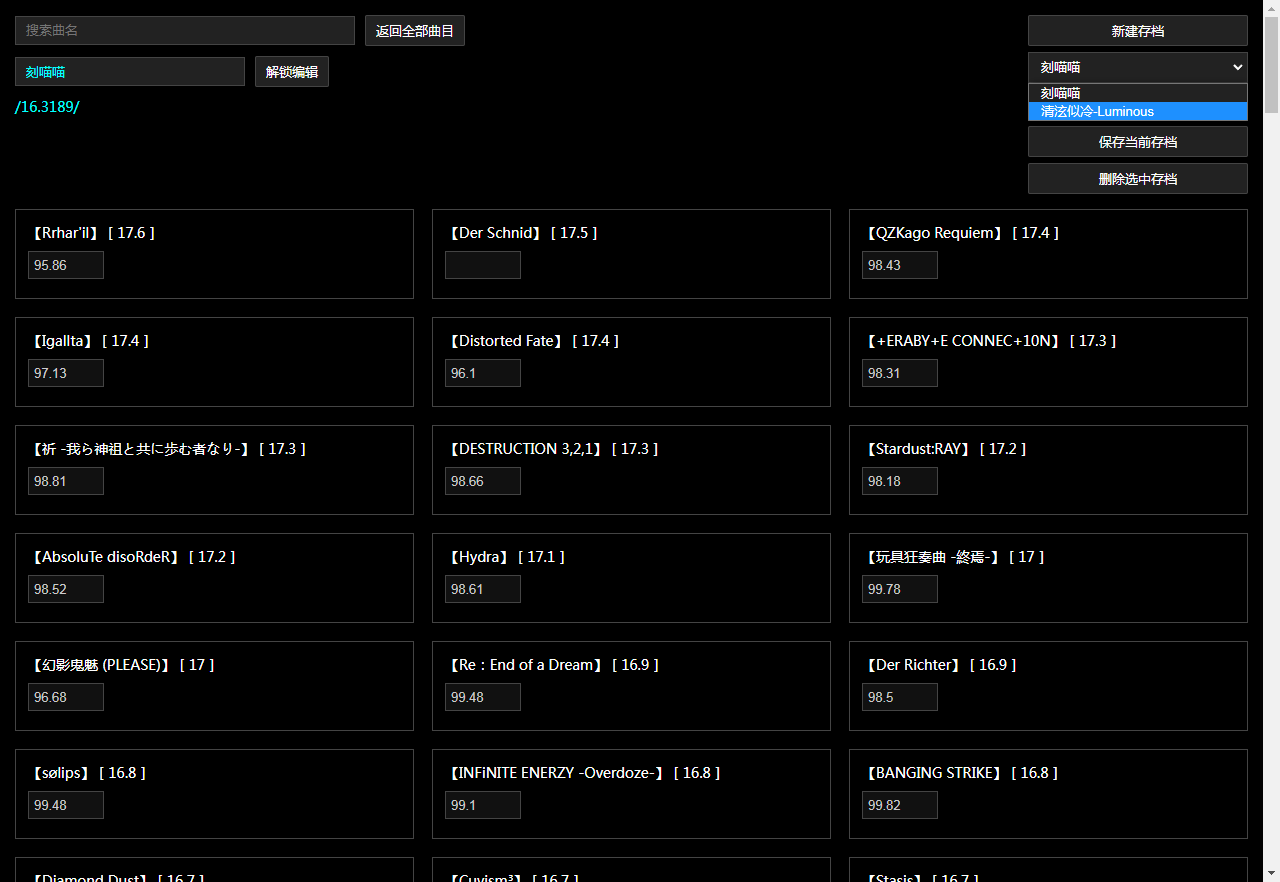Click the BANGING STRIKE score field
The image size is (1280, 882).
click(x=900, y=805)
